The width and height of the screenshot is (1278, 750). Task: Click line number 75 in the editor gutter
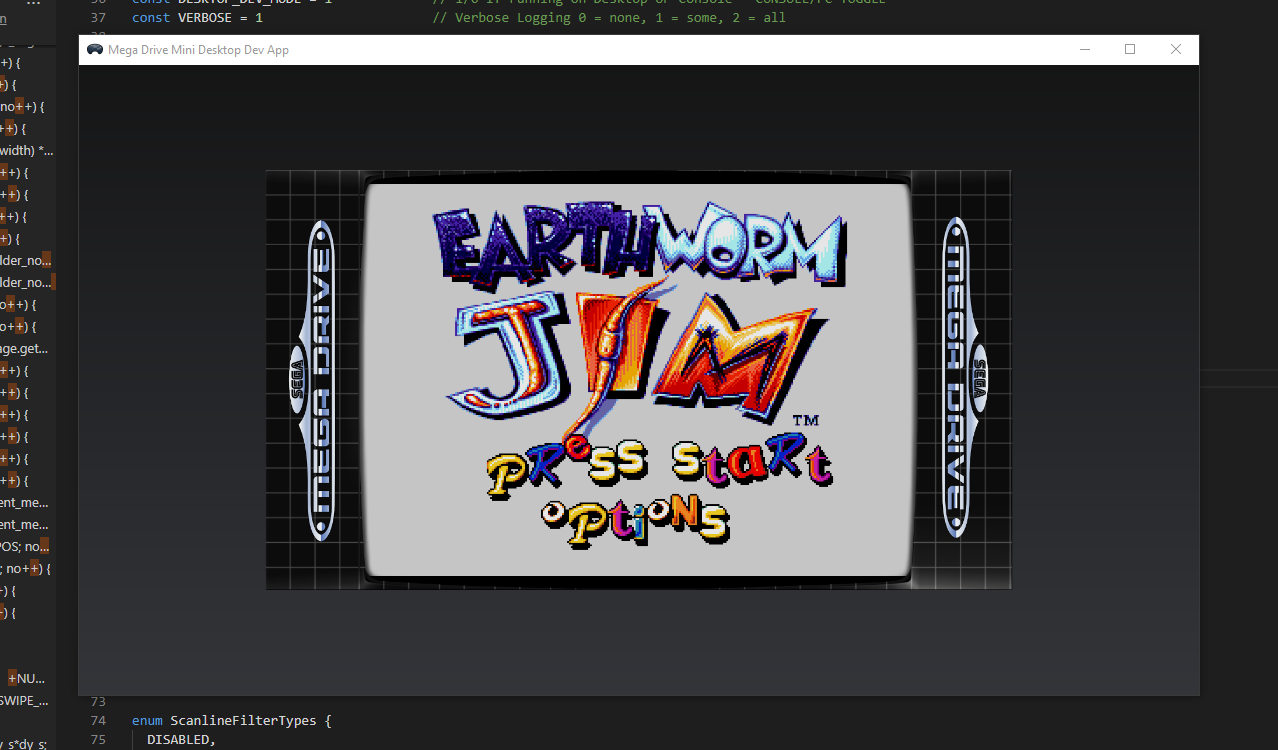click(98, 740)
